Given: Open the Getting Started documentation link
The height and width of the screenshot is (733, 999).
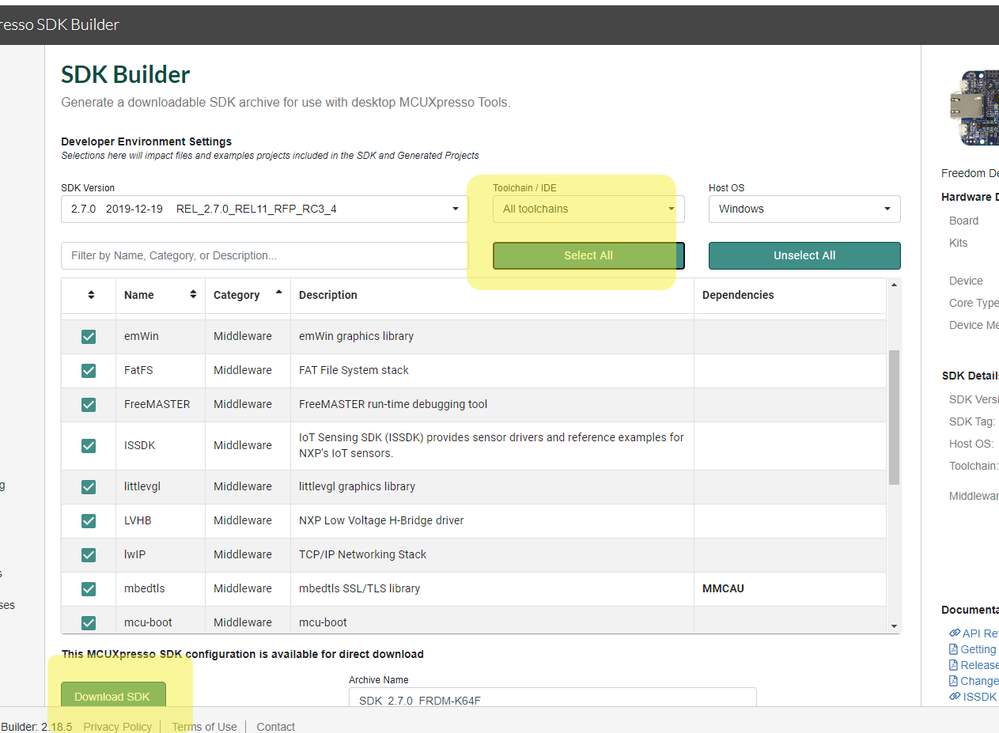Looking at the screenshot, I should pyautogui.click(x=973, y=649).
